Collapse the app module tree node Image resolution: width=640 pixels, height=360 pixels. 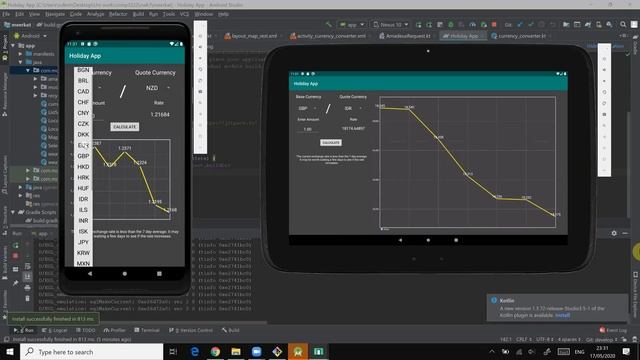(x=13, y=46)
